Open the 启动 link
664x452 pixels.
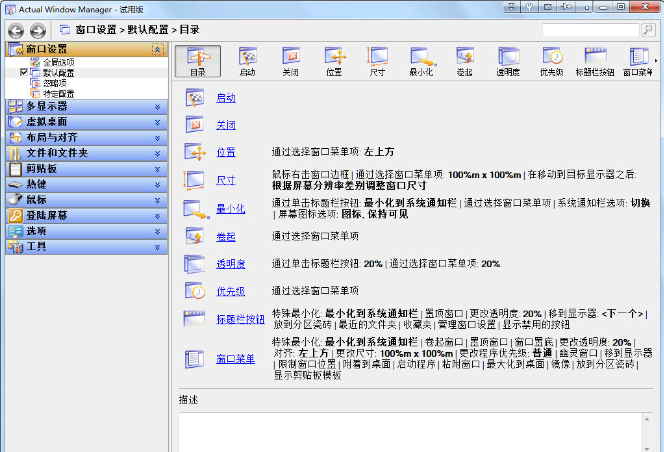click(x=226, y=98)
